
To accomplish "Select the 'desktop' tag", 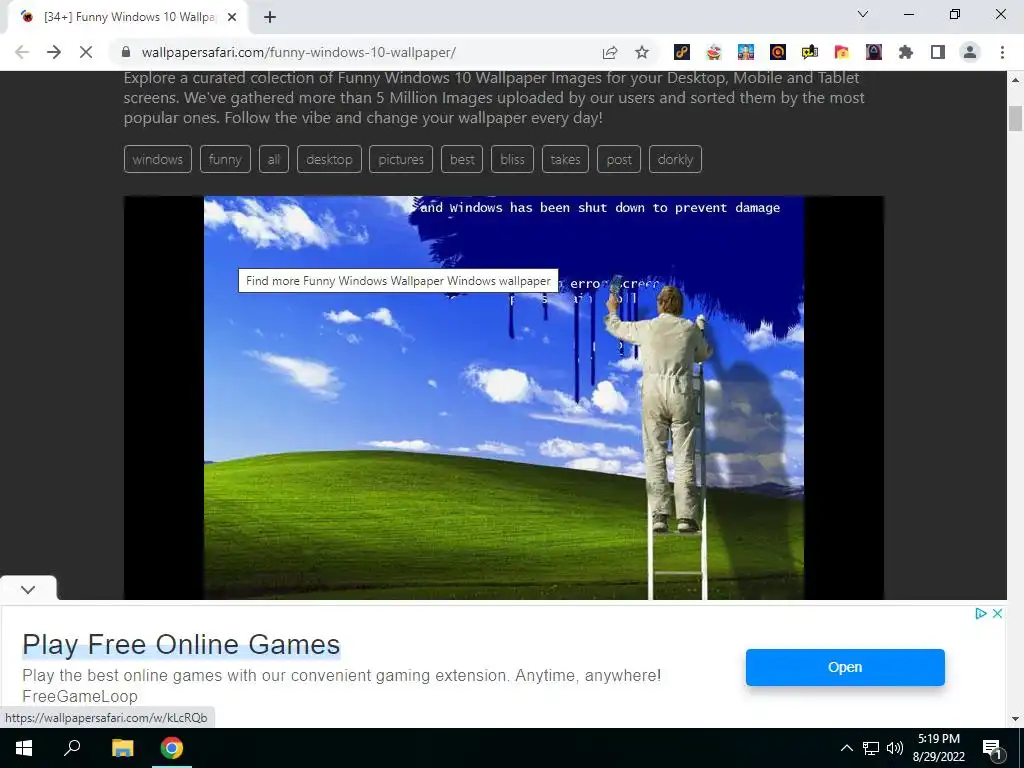I will (x=329, y=159).
